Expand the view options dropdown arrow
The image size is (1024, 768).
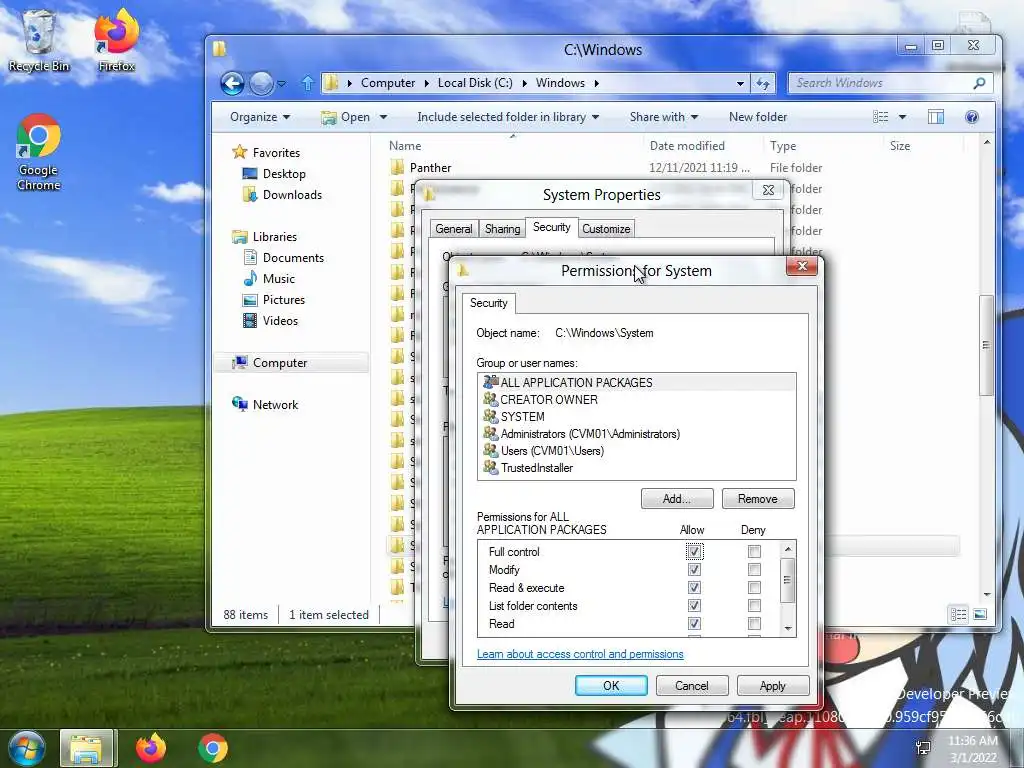coord(902,117)
